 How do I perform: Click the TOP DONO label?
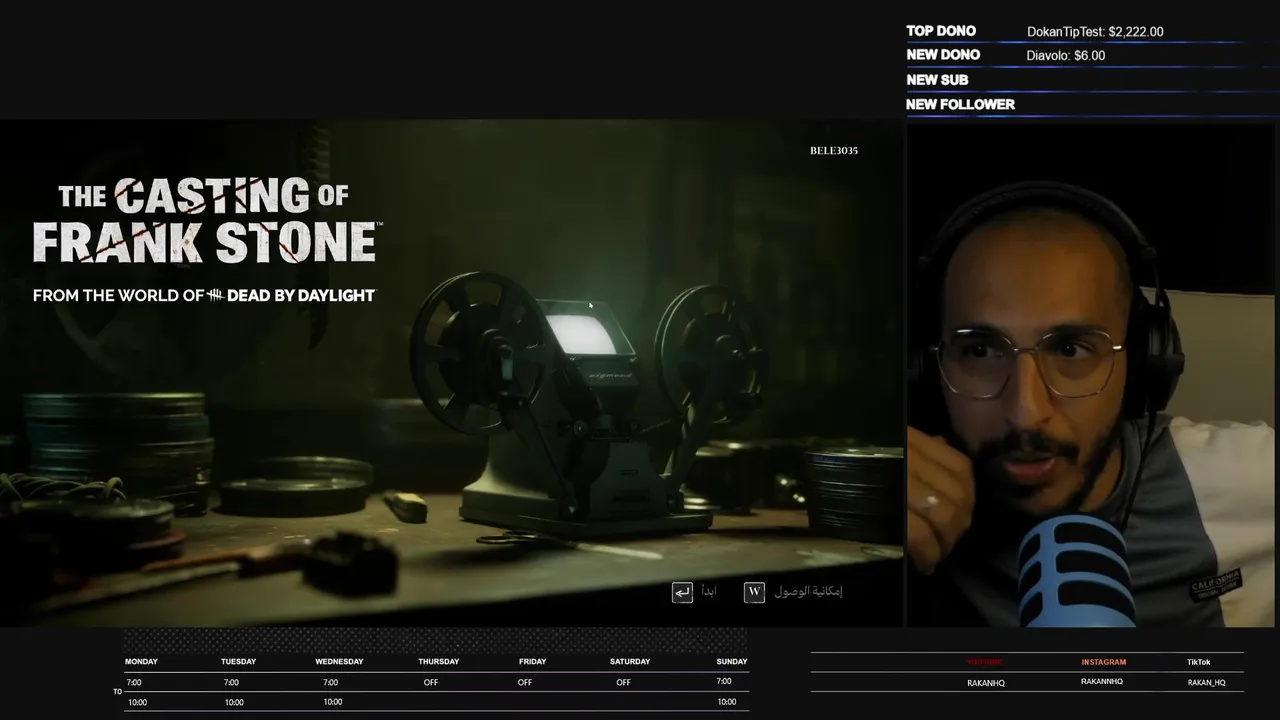tap(941, 31)
